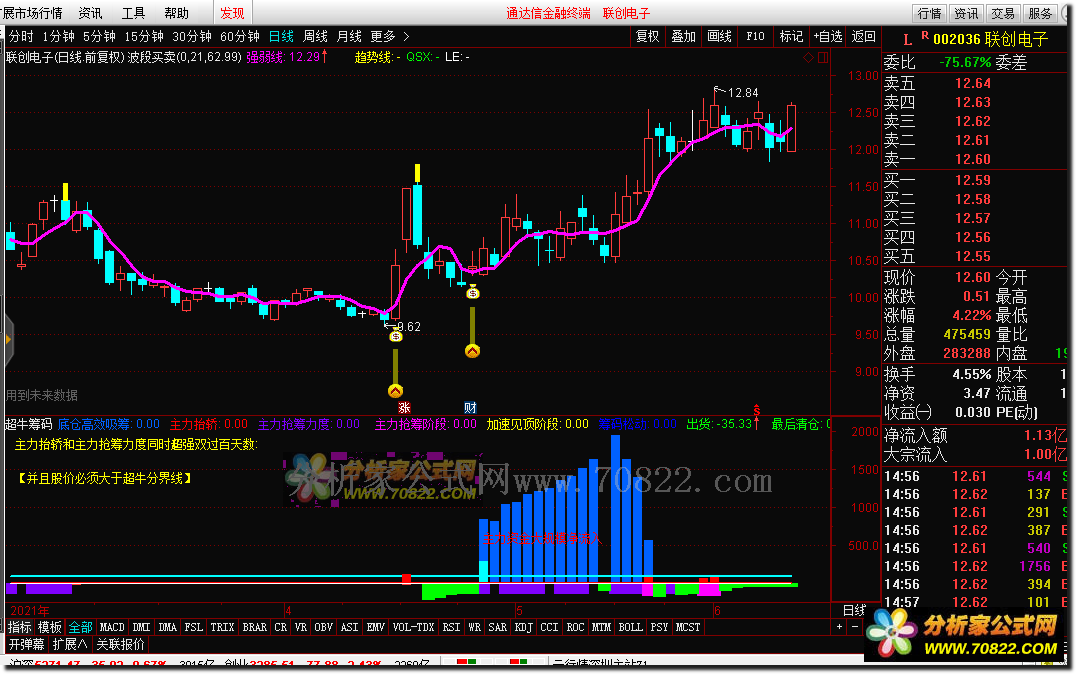This screenshot has width=1077, height=674.
Task: Click the red R icon beside 002036
Action: [925, 36]
